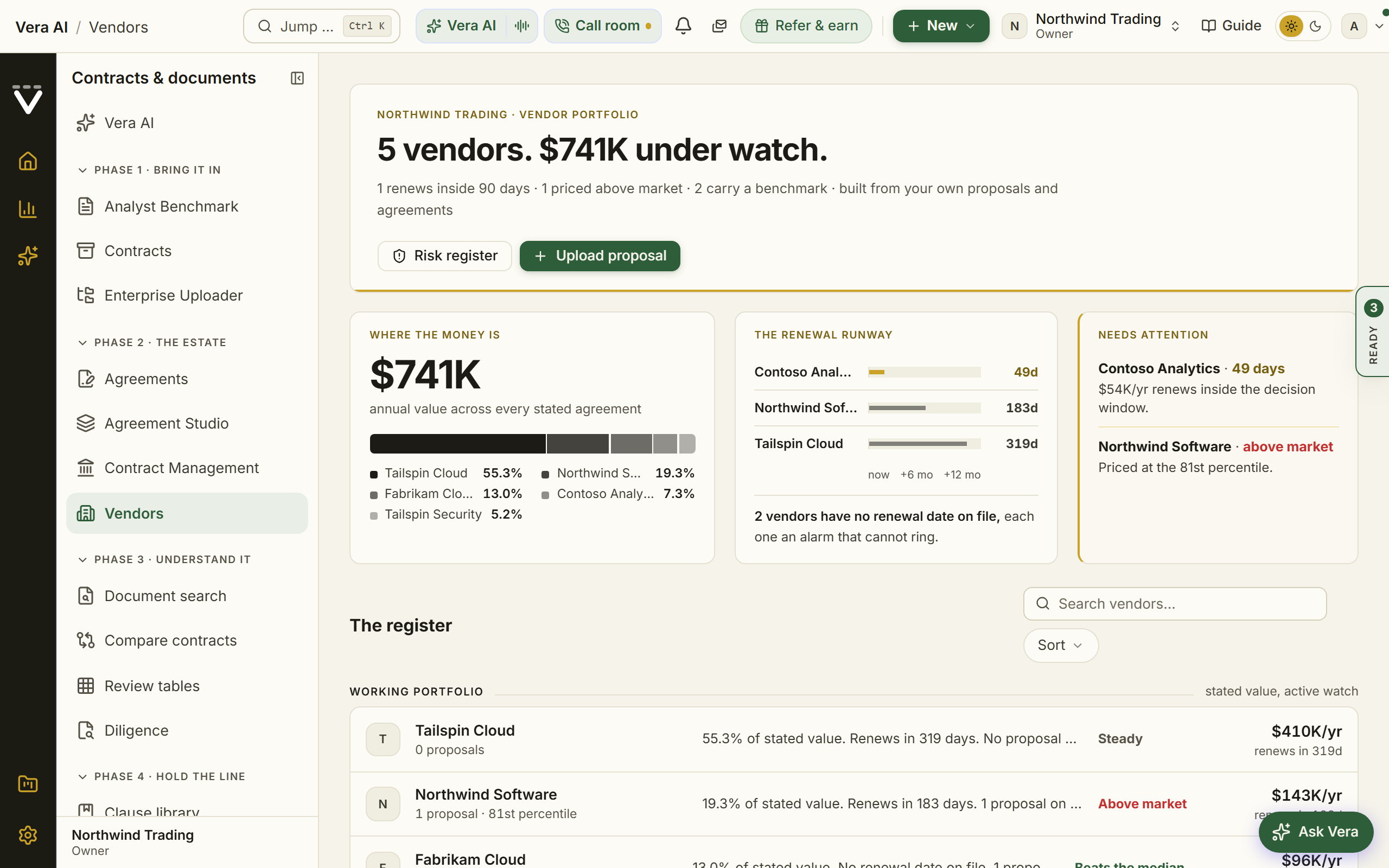
Task: Click the Tailspin Cloud segment of spend bar
Action: [457, 444]
